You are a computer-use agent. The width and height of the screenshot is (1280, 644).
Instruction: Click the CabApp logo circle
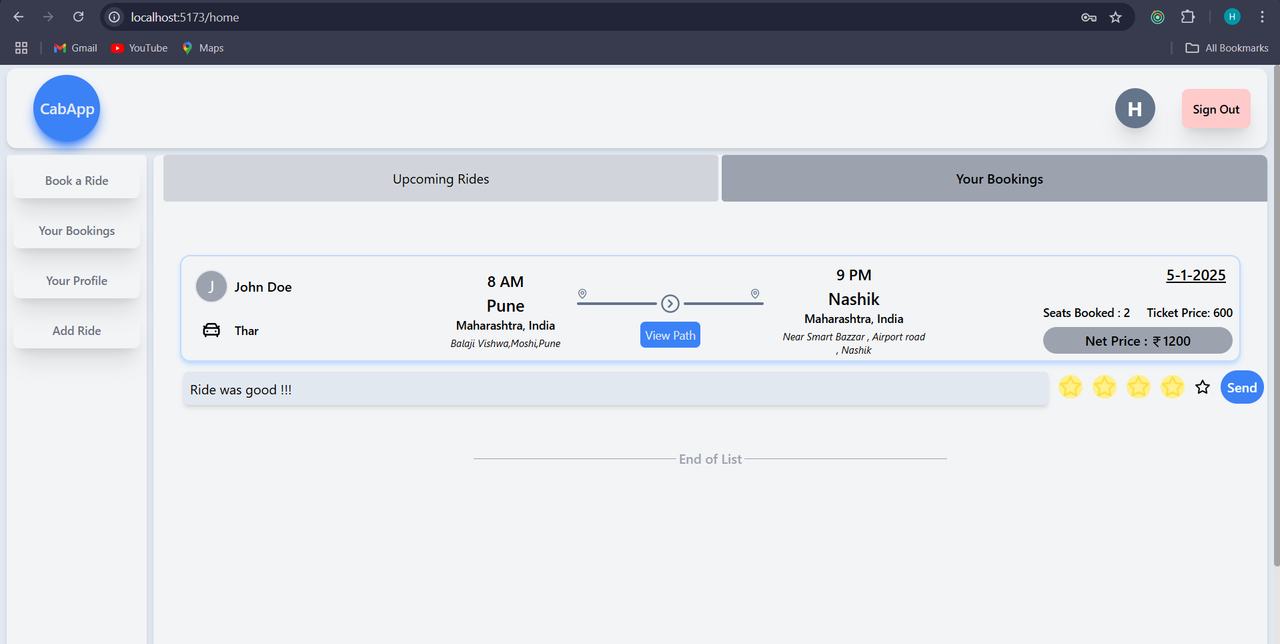67,109
